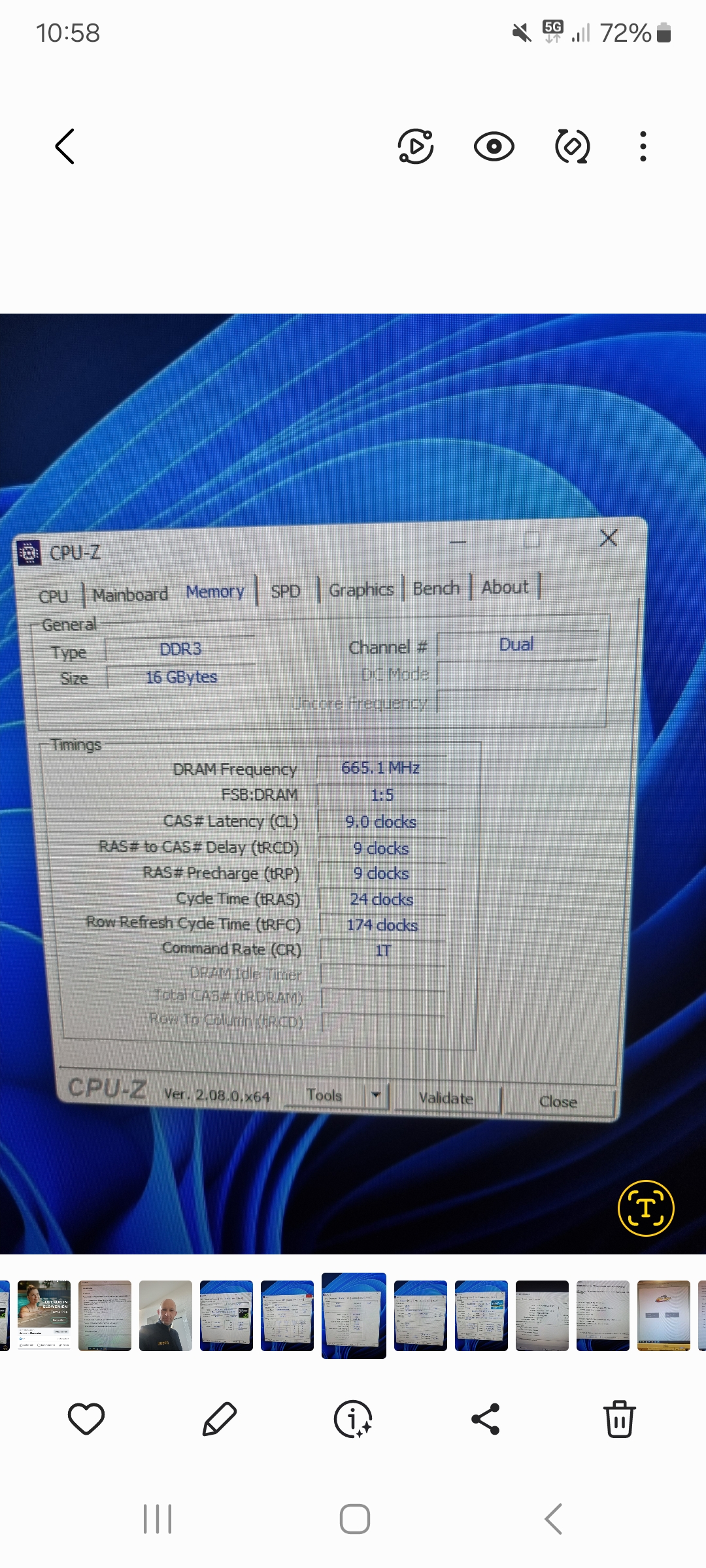The image size is (706, 1568).
Task: Tap the 1T command rate value
Action: (x=382, y=951)
